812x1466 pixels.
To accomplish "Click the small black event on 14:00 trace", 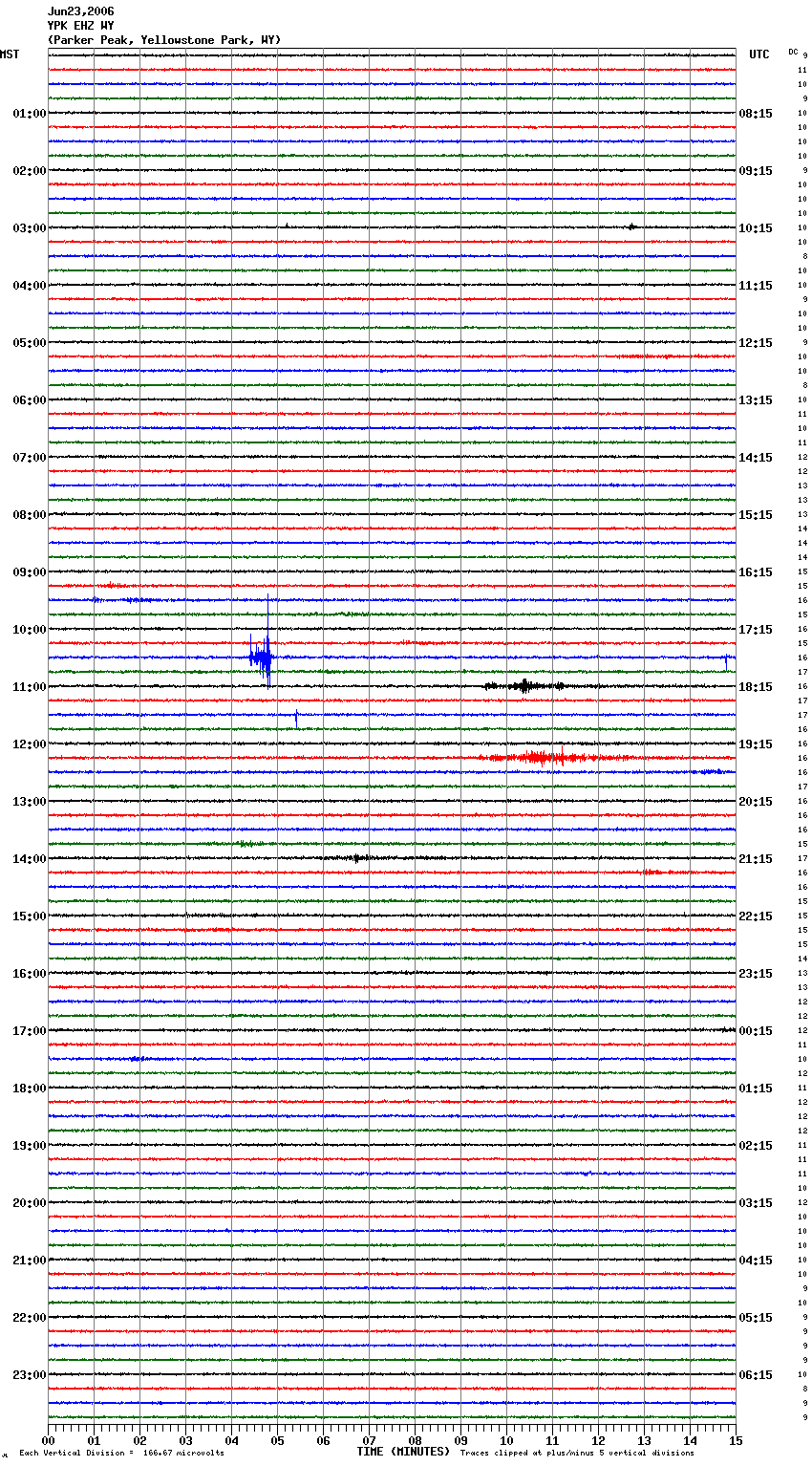I will (x=355, y=858).
